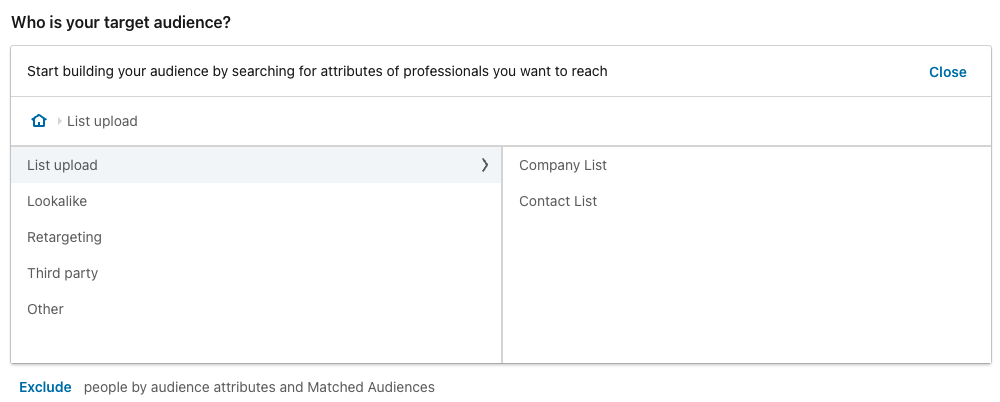Select List upload in the category list
The height and width of the screenshot is (402, 1000).
(x=63, y=165)
